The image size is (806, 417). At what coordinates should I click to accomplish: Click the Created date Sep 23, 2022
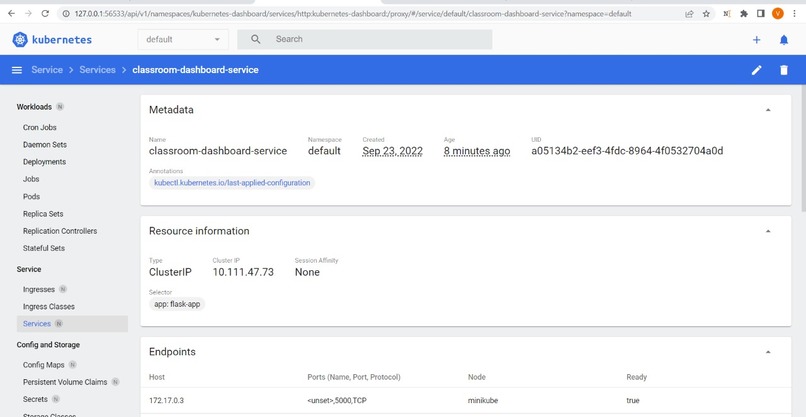392,151
